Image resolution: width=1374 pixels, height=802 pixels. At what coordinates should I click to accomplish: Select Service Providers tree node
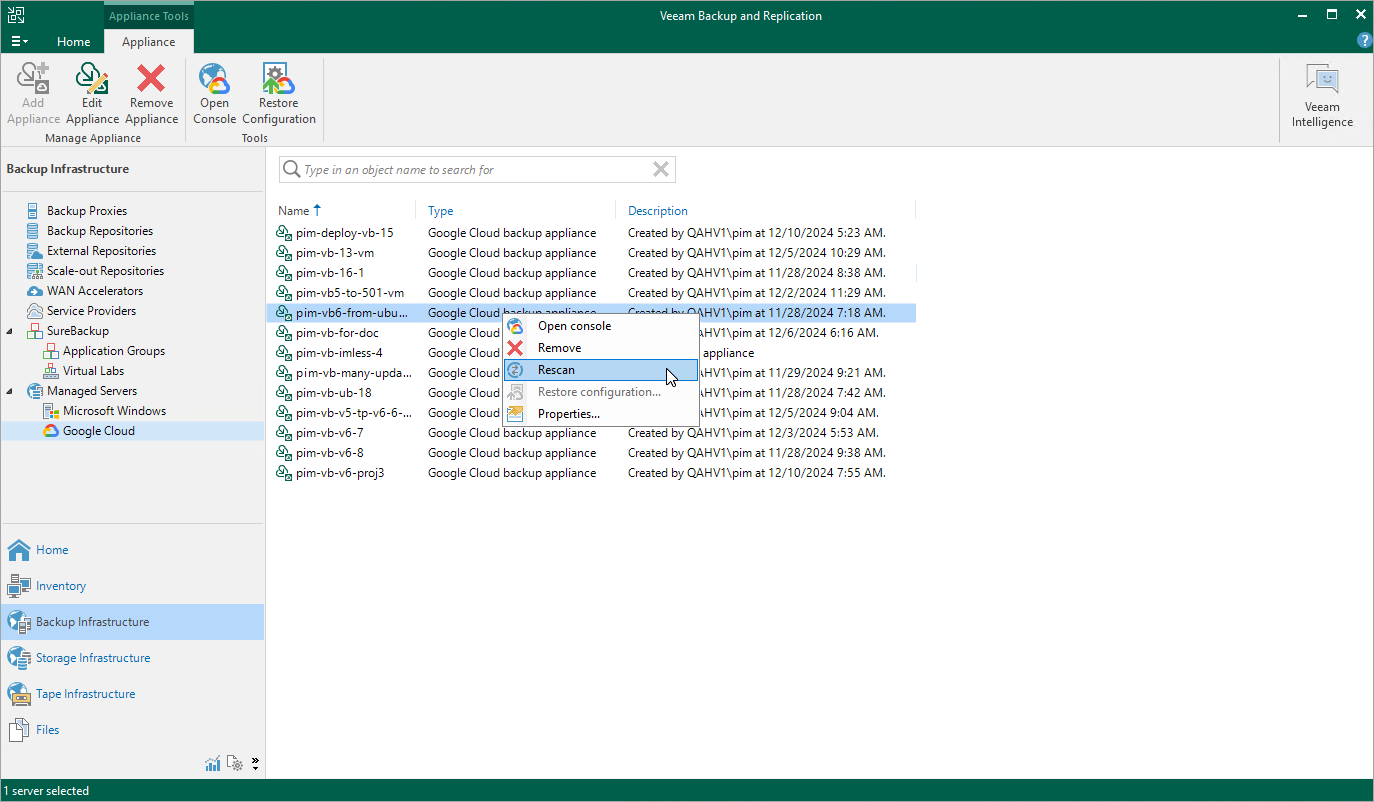[92, 311]
